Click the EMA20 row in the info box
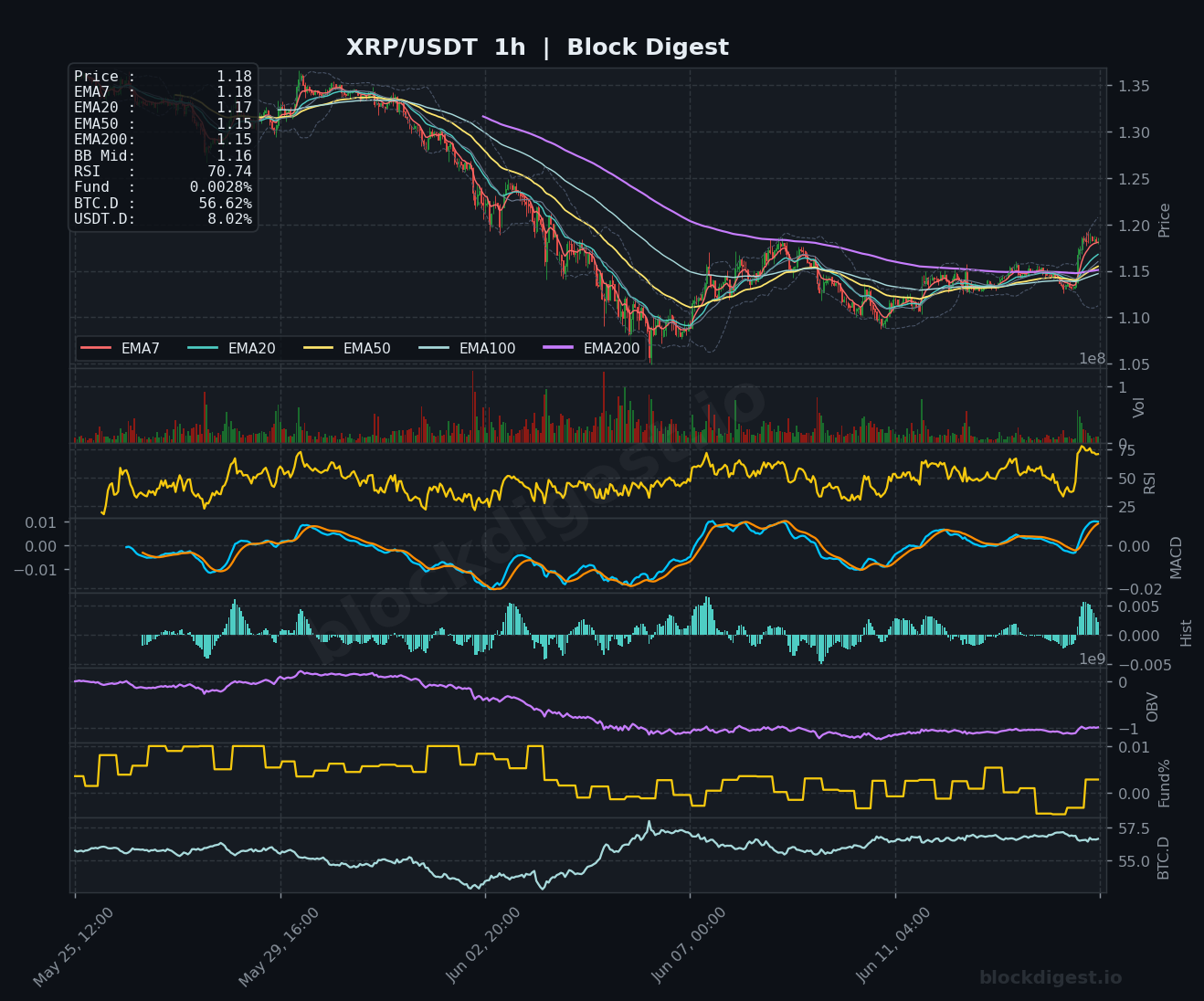 [163, 108]
